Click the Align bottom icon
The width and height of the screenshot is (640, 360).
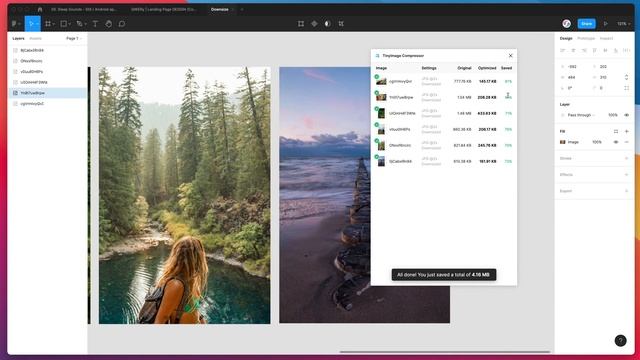(x=616, y=50)
